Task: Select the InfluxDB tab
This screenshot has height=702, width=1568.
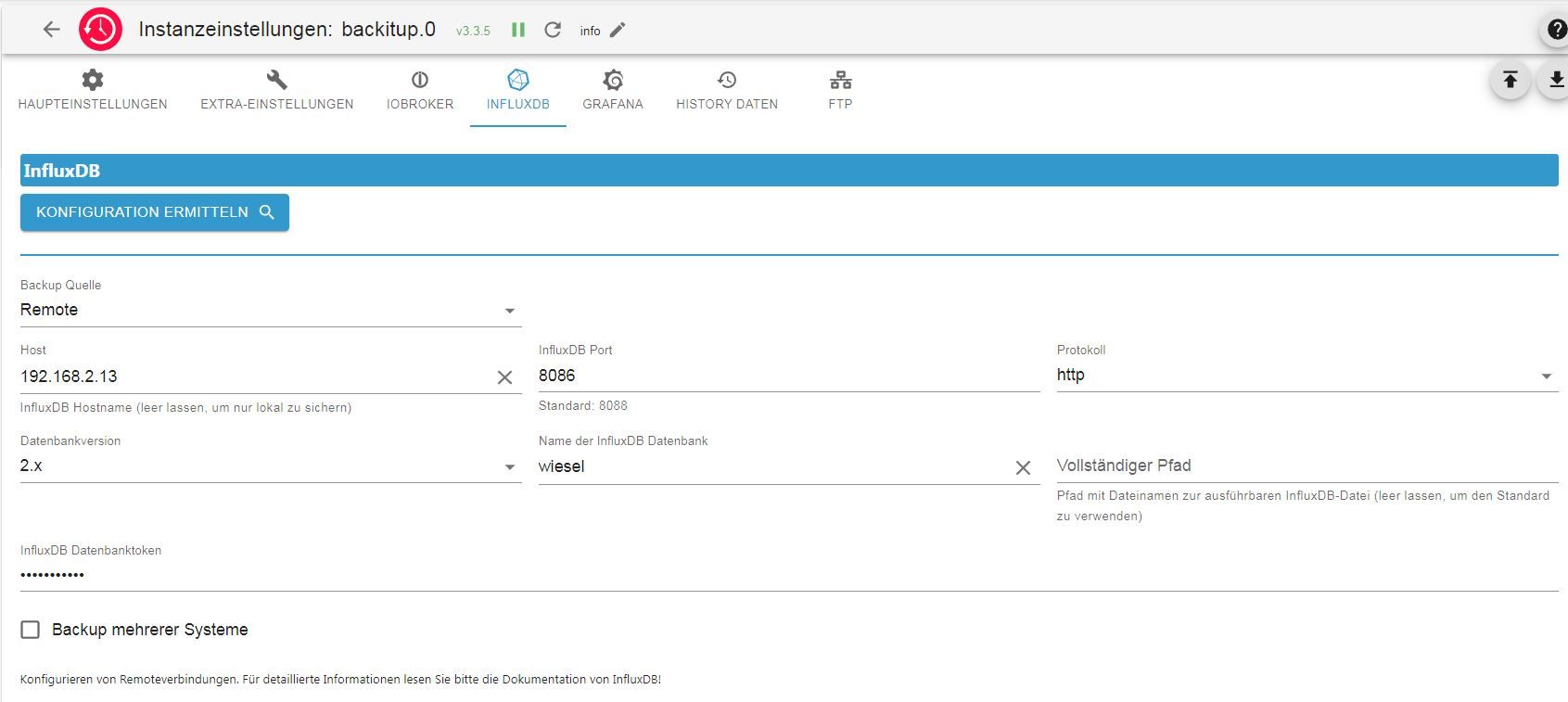Action: click(518, 91)
